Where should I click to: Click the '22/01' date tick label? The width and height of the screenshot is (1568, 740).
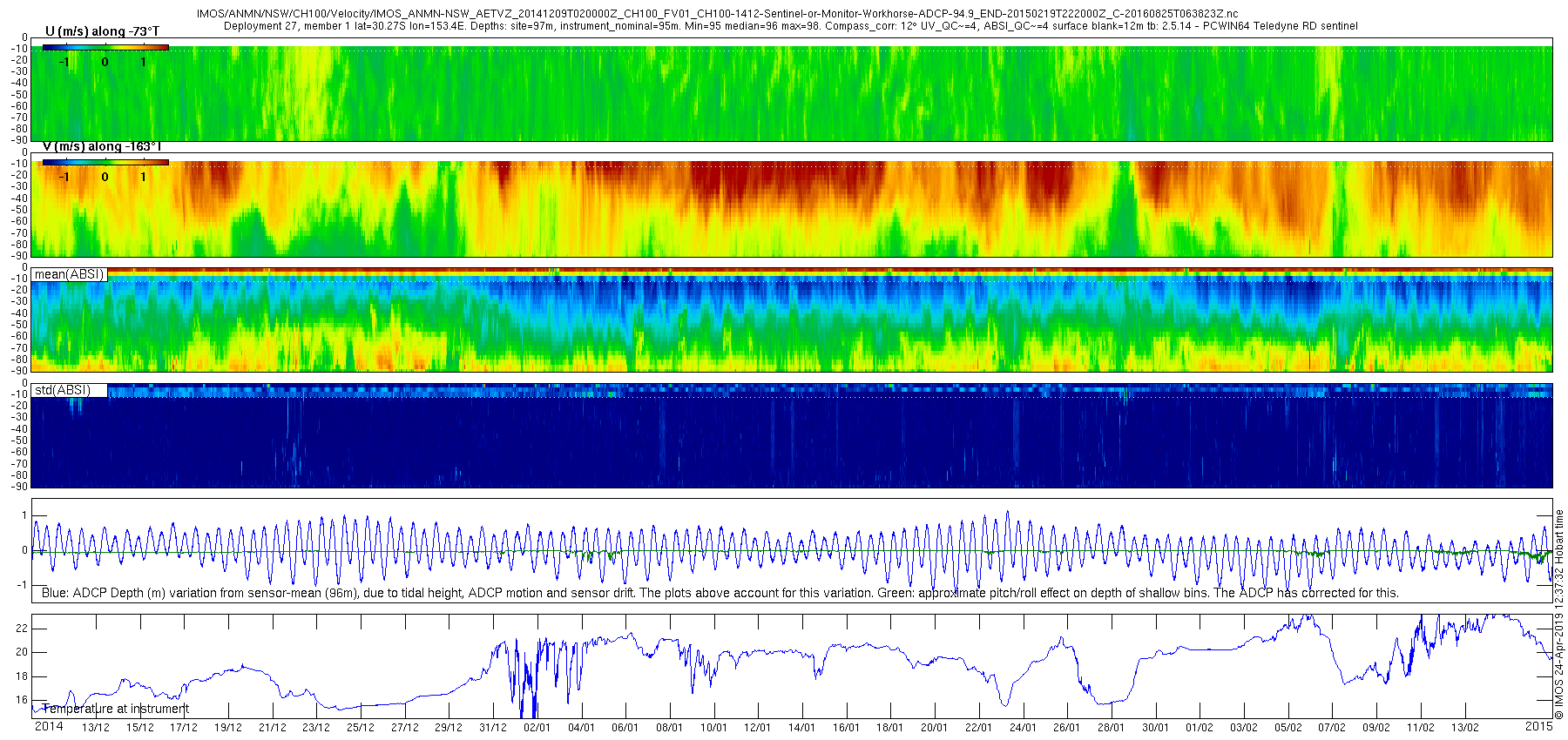(978, 728)
